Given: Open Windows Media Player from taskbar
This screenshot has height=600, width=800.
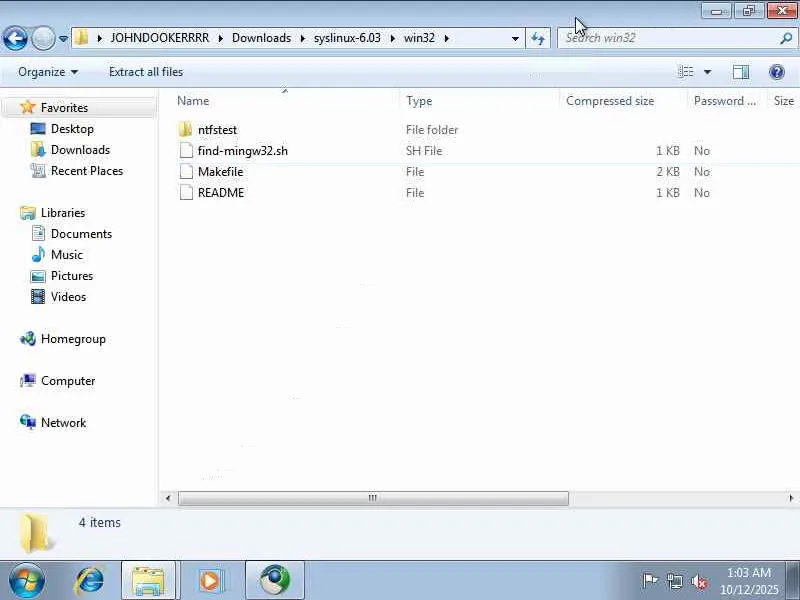Looking at the screenshot, I should (211, 581).
